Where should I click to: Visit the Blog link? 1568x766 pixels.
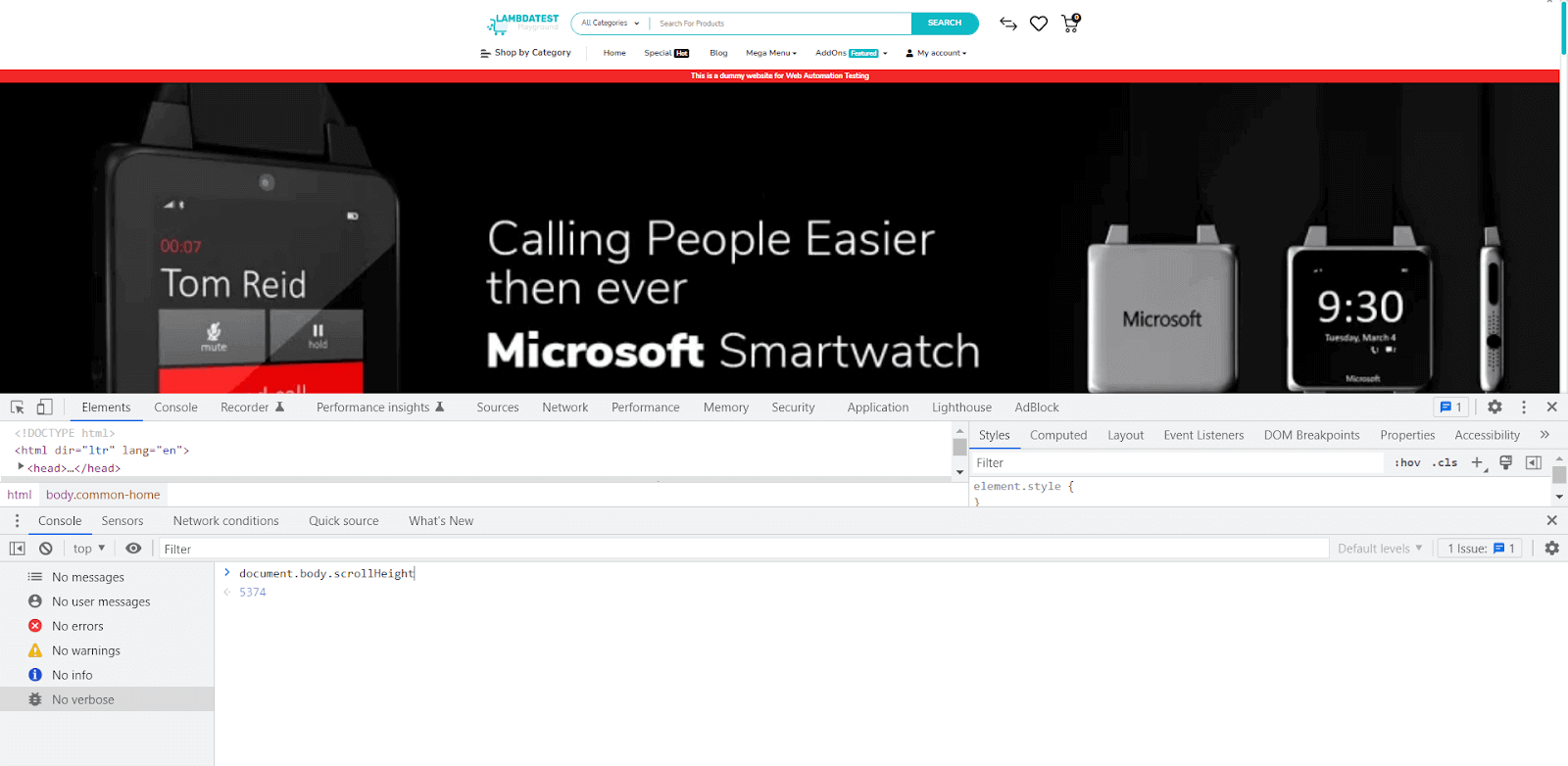718,53
